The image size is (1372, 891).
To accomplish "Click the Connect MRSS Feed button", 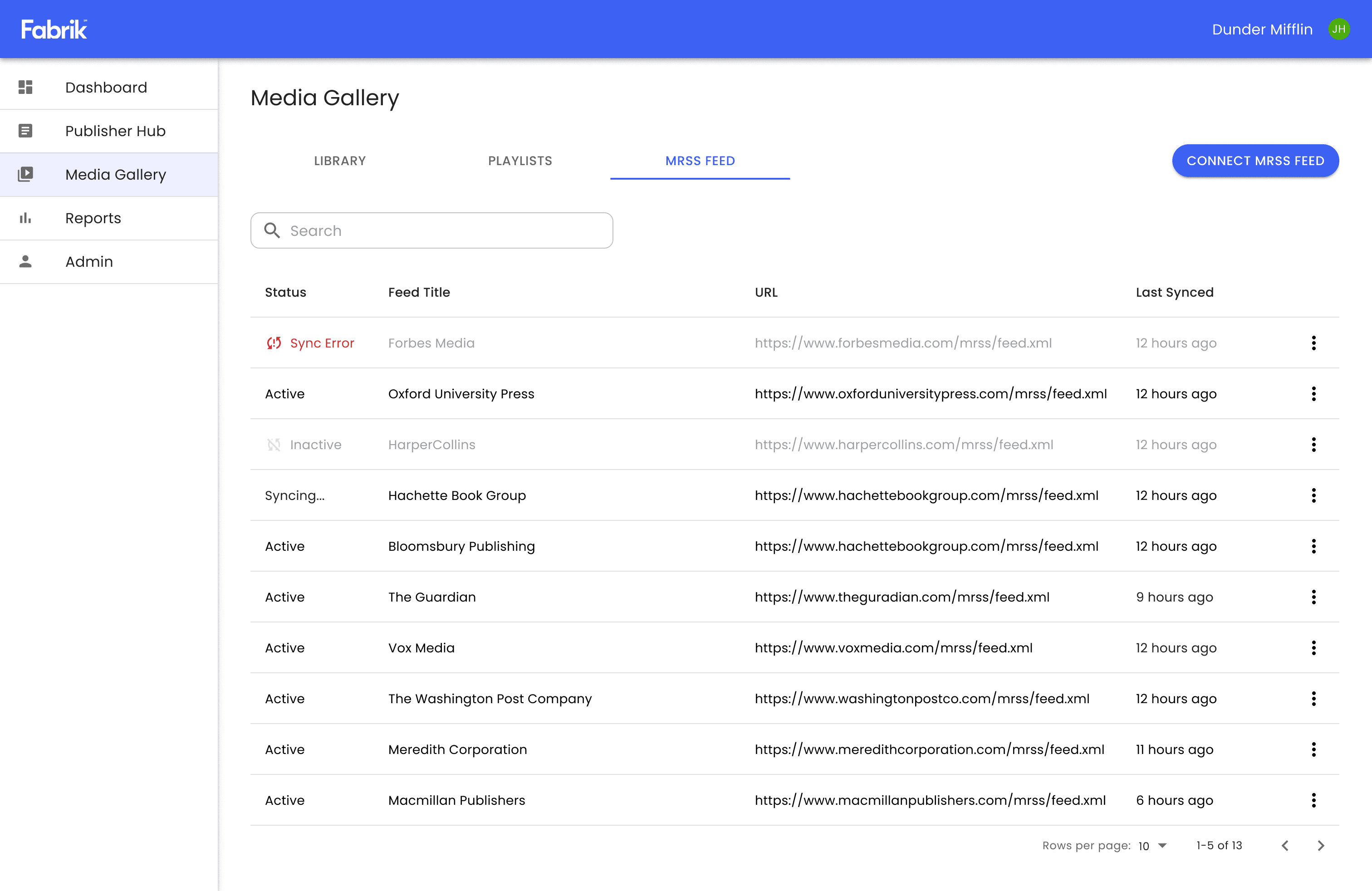I will [1255, 161].
